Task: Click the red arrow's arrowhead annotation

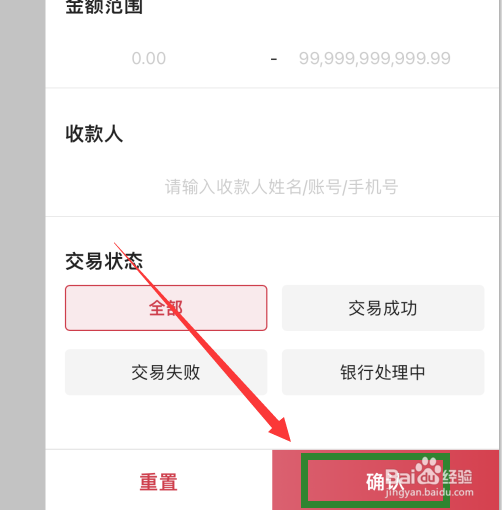Action: point(282,430)
